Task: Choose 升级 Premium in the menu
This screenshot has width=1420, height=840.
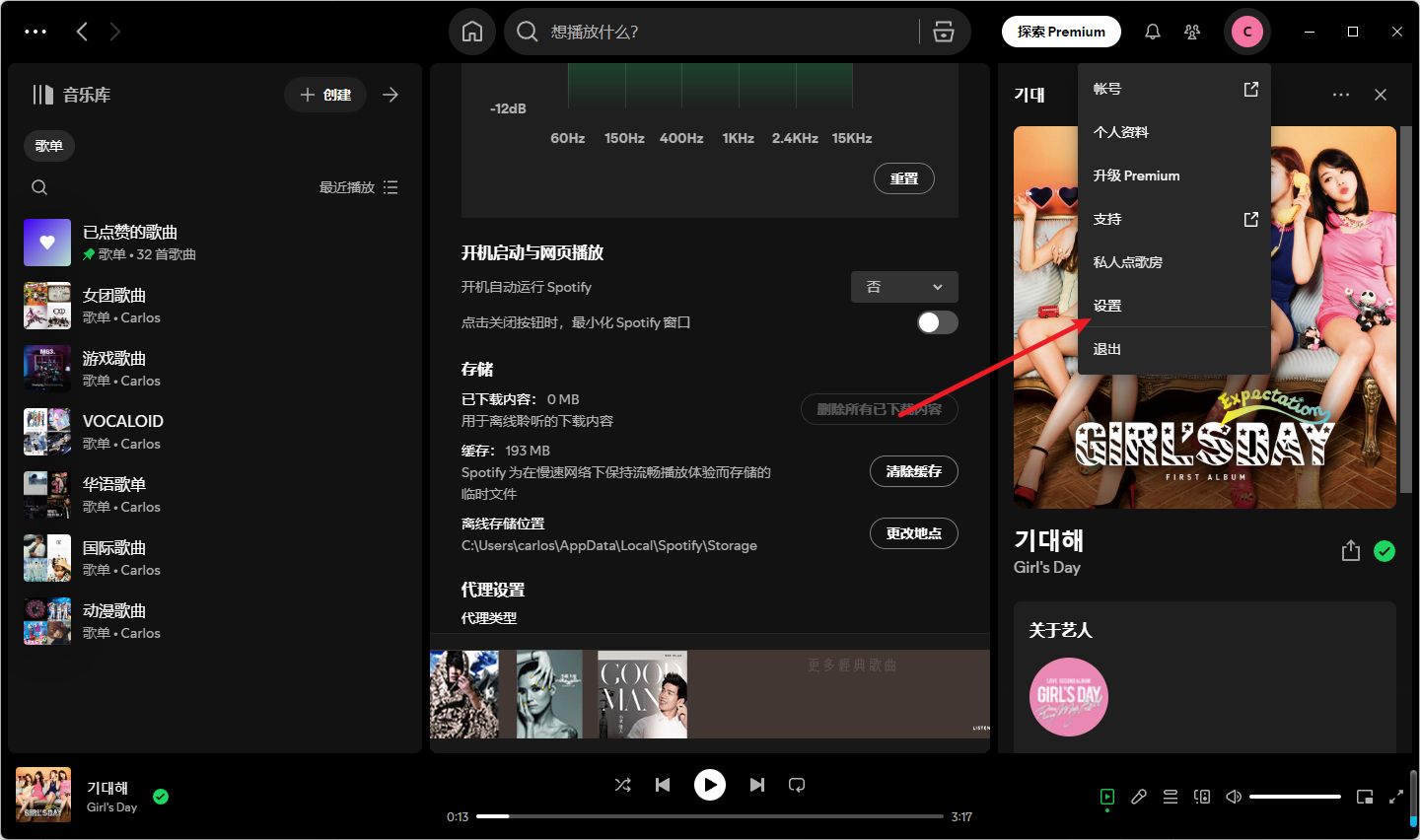Action: click(x=1174, y=175)
